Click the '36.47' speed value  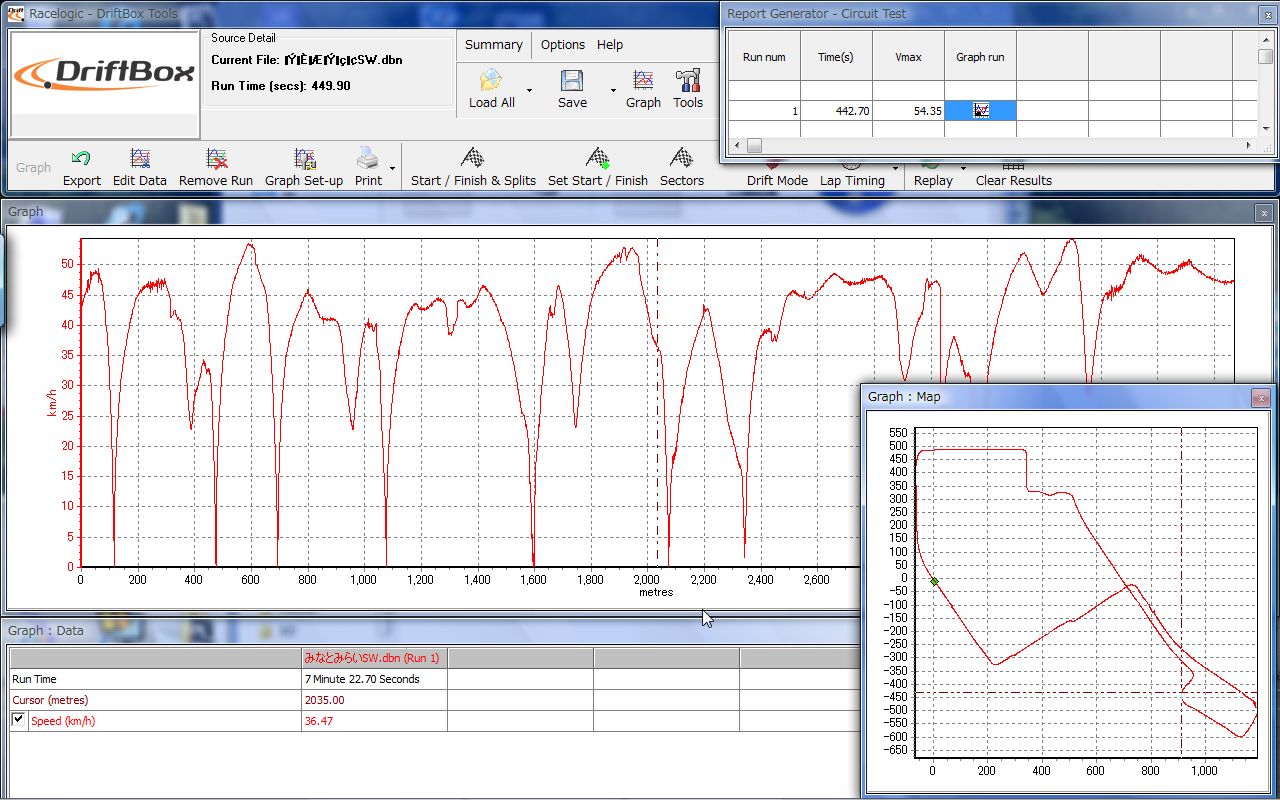319,721
